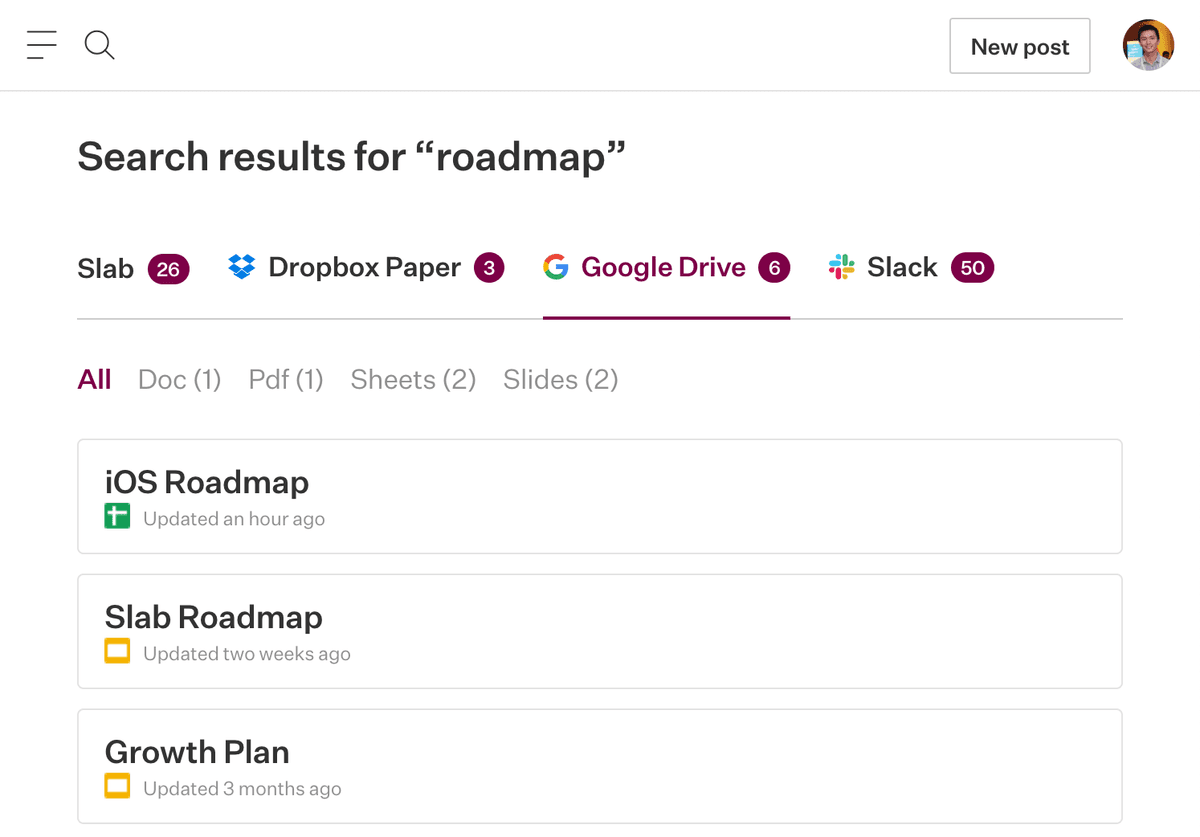Image resolution: width=1200 pixels, height=837 pixels.
Task: Open the hamburger navigation menu
Action: point(41,45)
